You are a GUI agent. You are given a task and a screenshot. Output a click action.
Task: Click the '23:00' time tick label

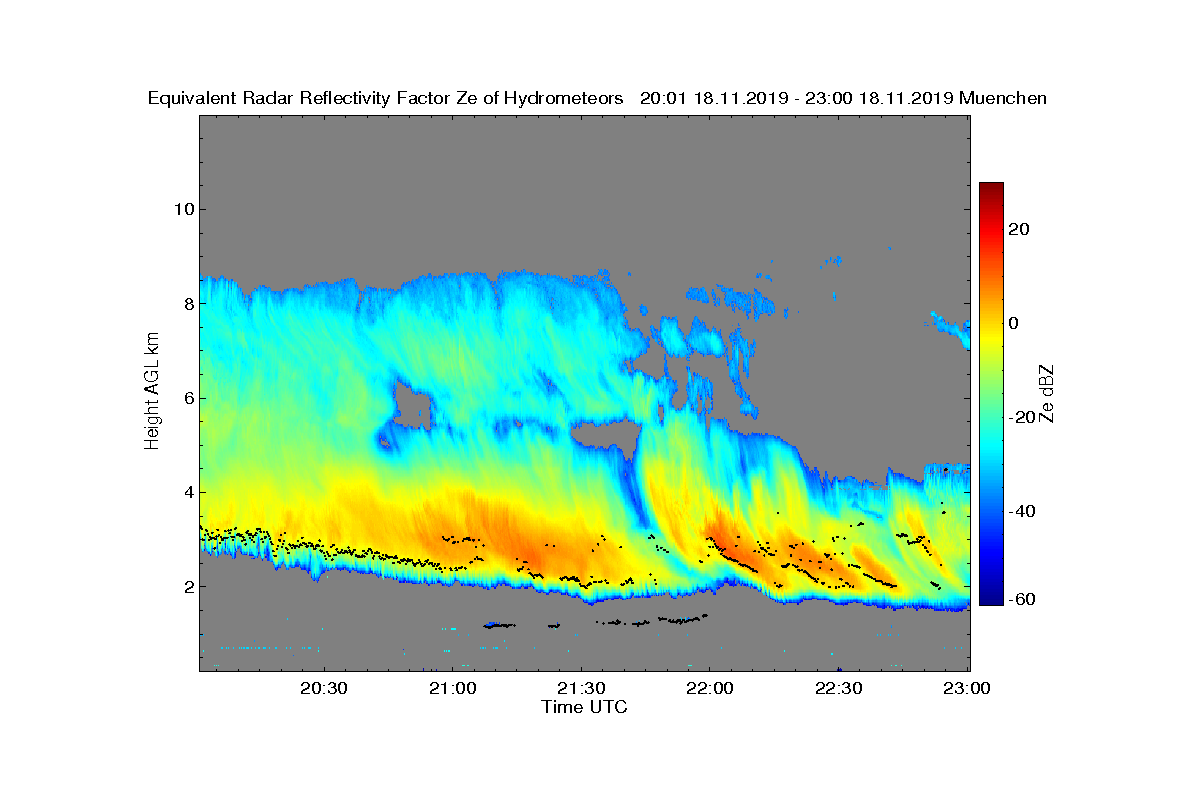[967, 688]
